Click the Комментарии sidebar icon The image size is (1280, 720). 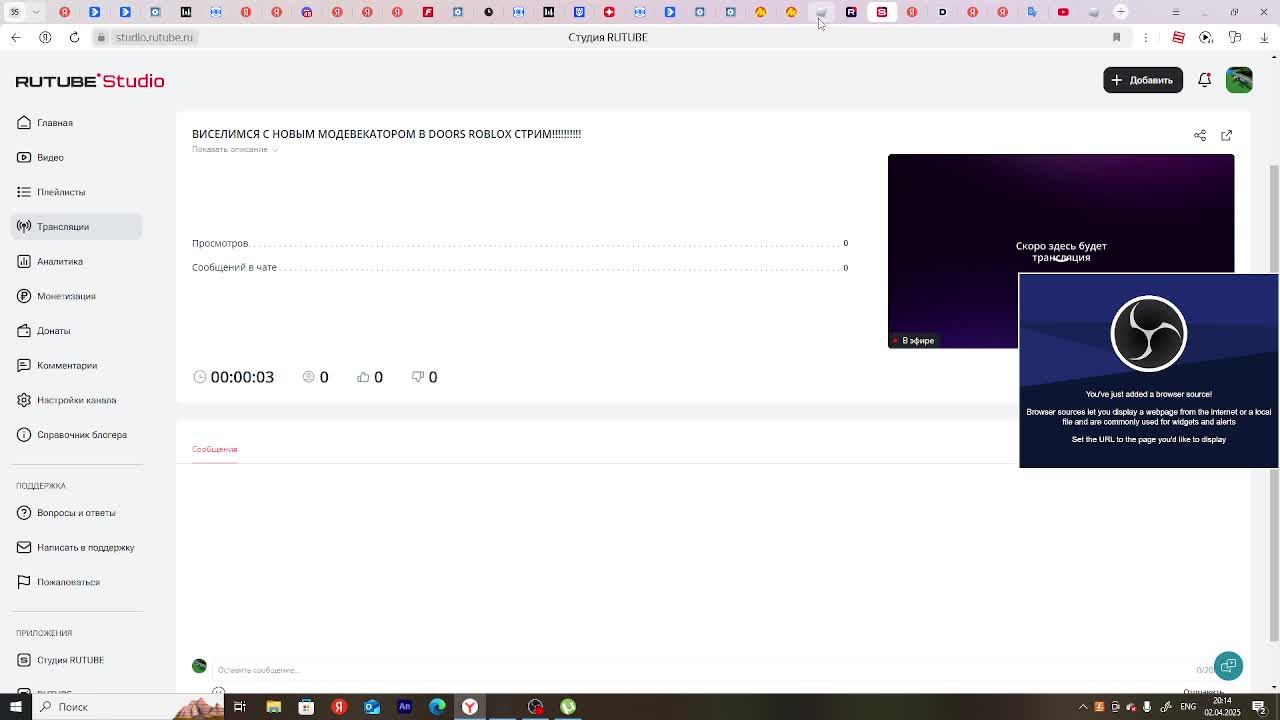(24, 365)
